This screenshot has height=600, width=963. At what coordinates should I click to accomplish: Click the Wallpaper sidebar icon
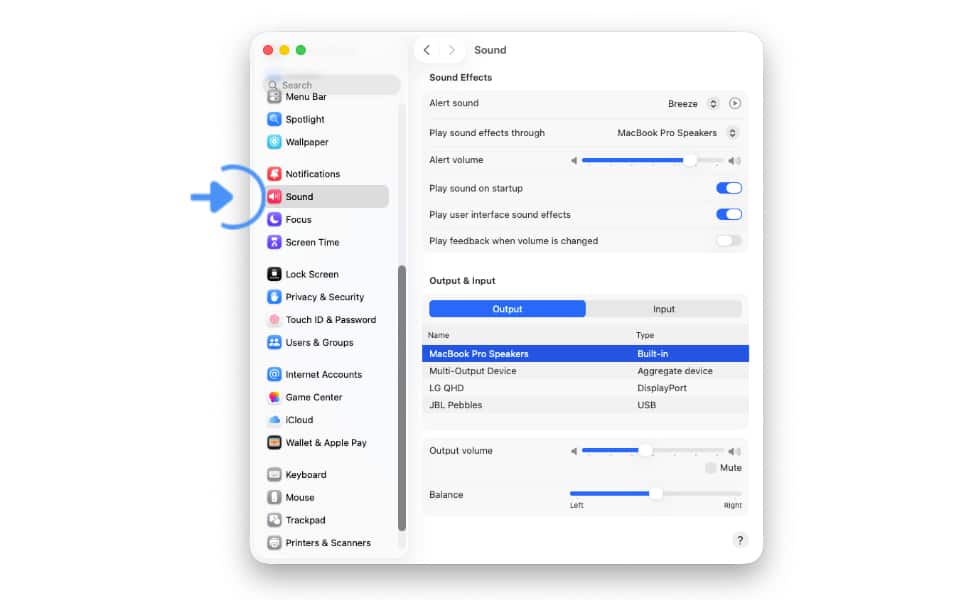coord(274,142)
